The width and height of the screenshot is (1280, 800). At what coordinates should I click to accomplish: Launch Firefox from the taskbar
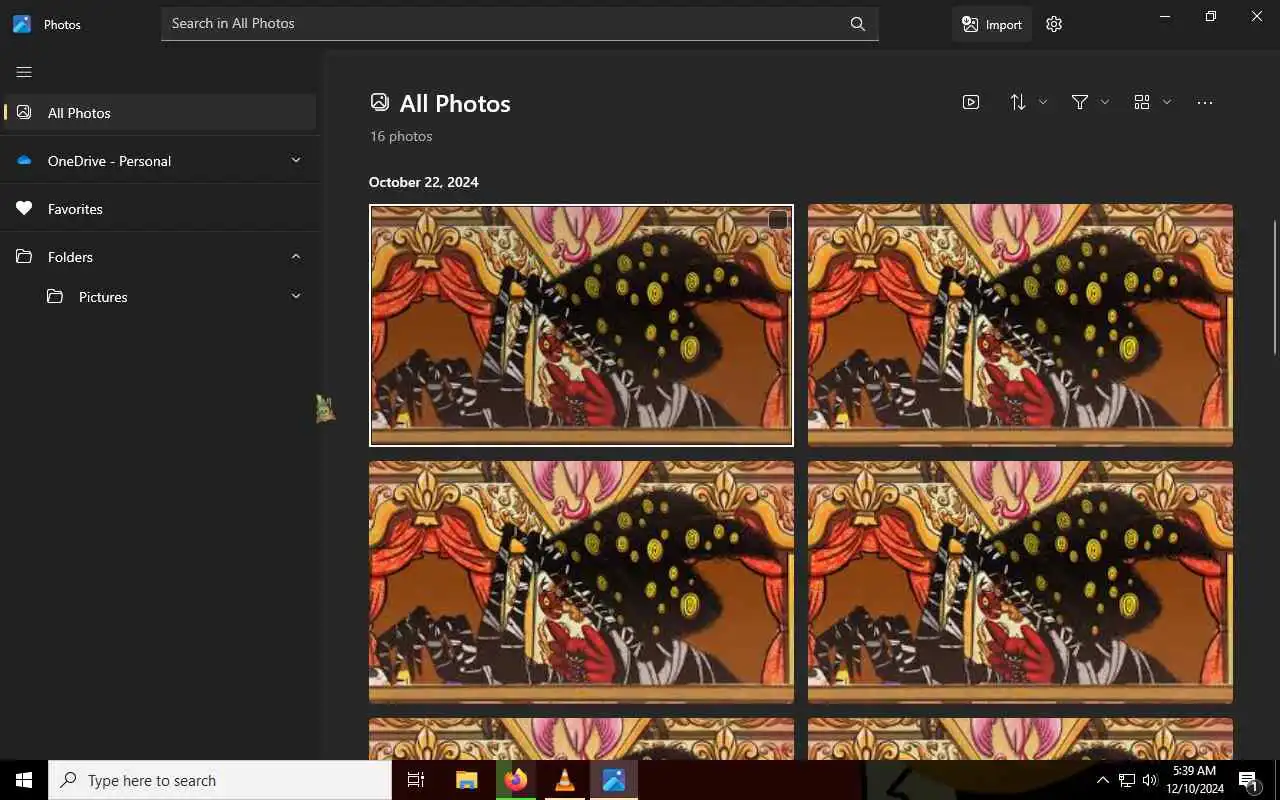point(516,781)
